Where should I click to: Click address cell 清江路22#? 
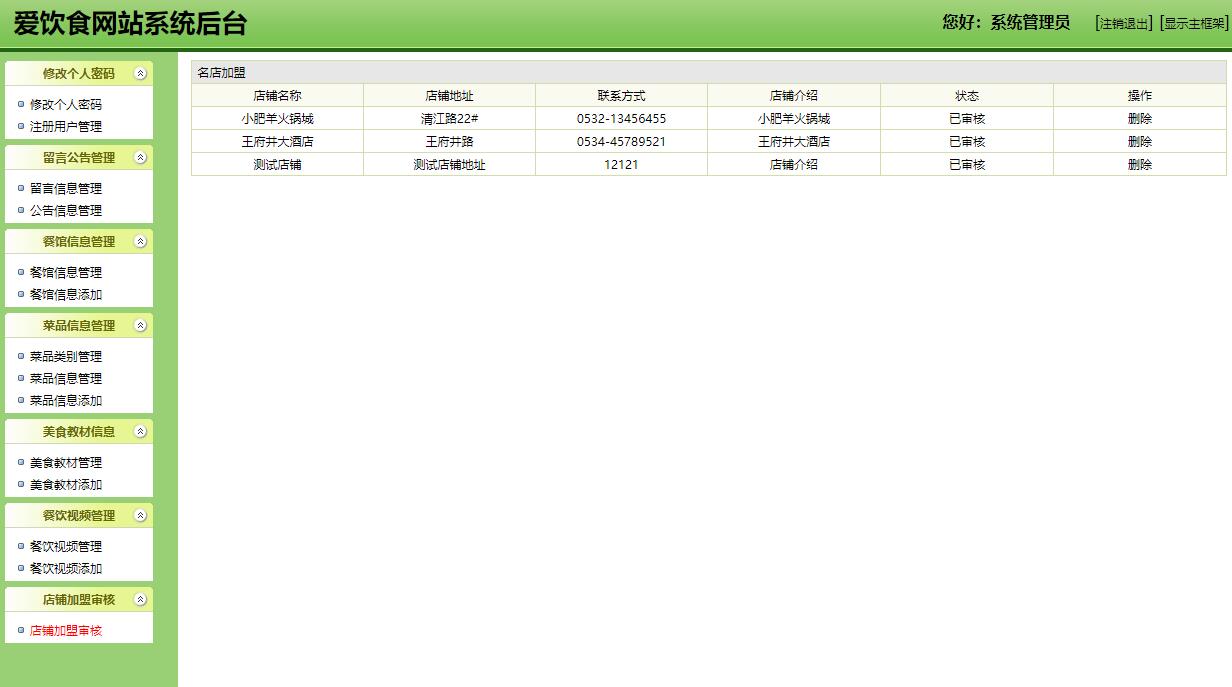pyautogui.click(x=449, y=118)
